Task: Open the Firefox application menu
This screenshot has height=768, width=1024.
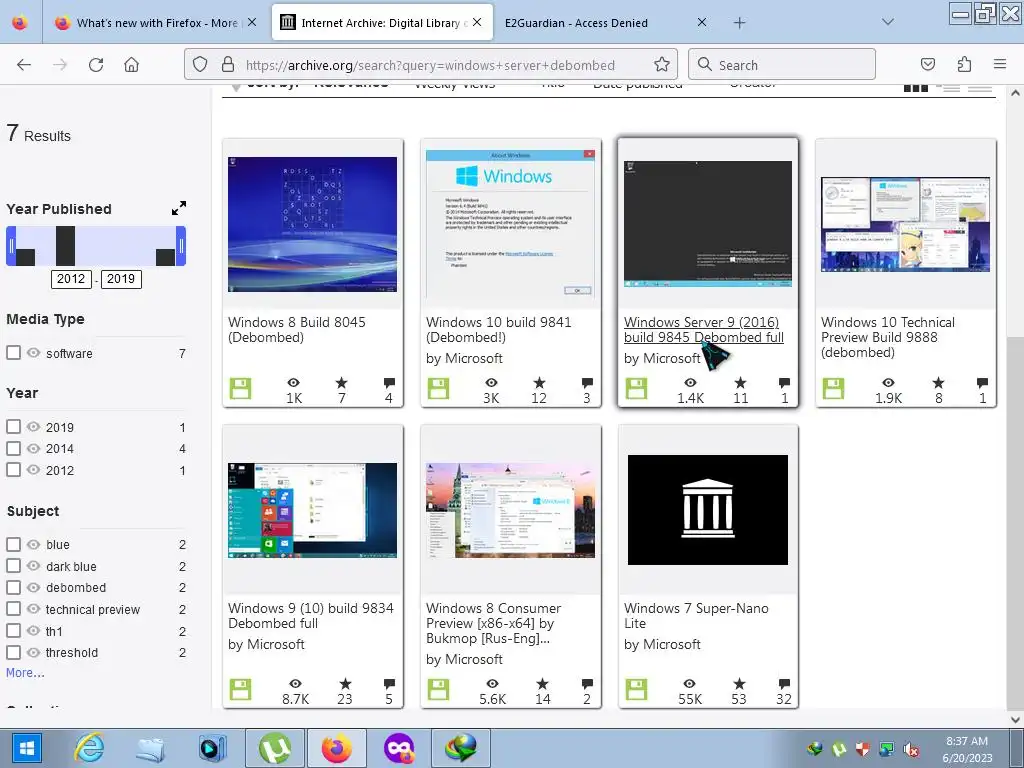Action: 1000,65
